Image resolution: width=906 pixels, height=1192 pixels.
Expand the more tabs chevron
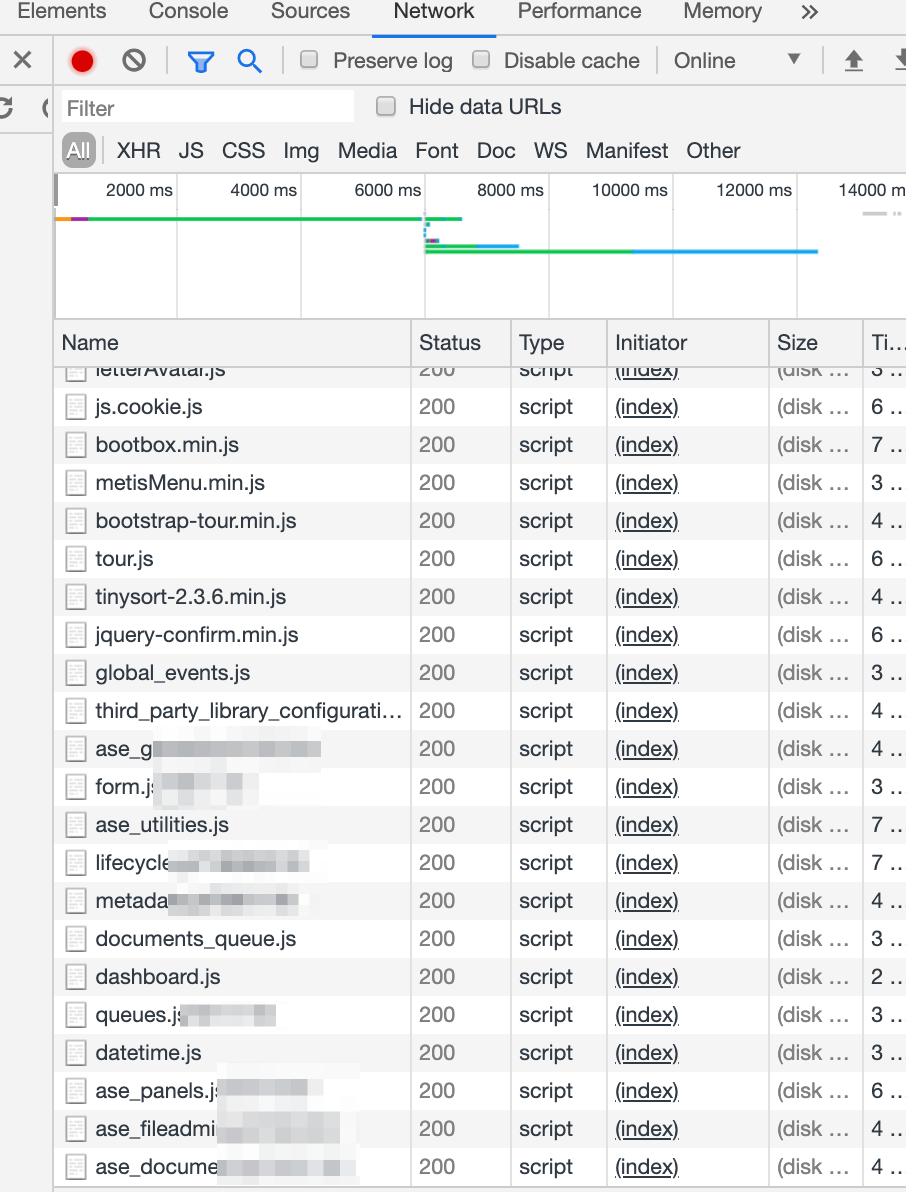pyautogui.click(x=810, y=12)
